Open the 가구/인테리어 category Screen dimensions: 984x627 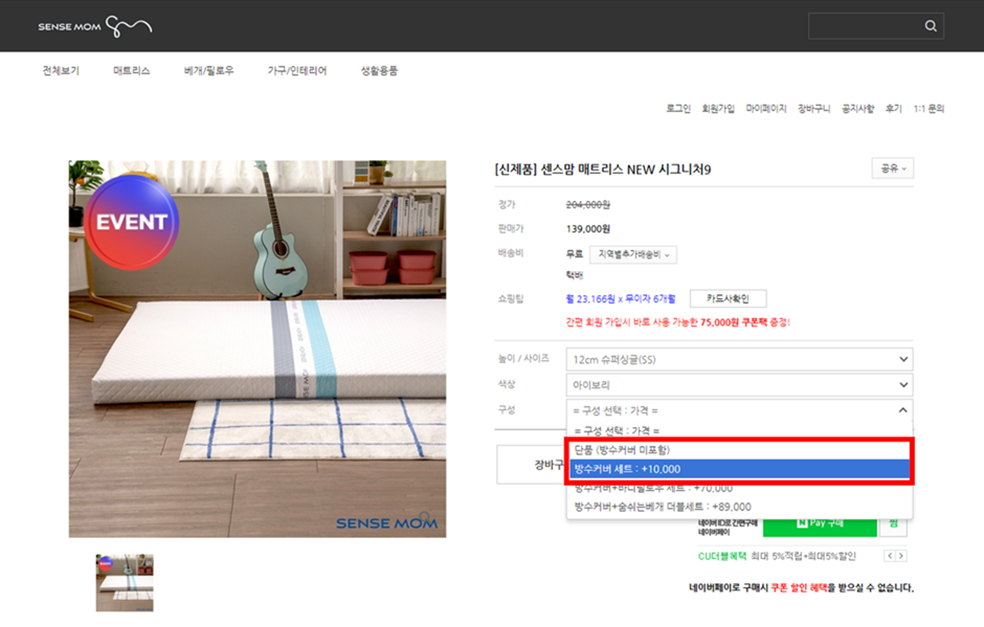pos(297,70)
